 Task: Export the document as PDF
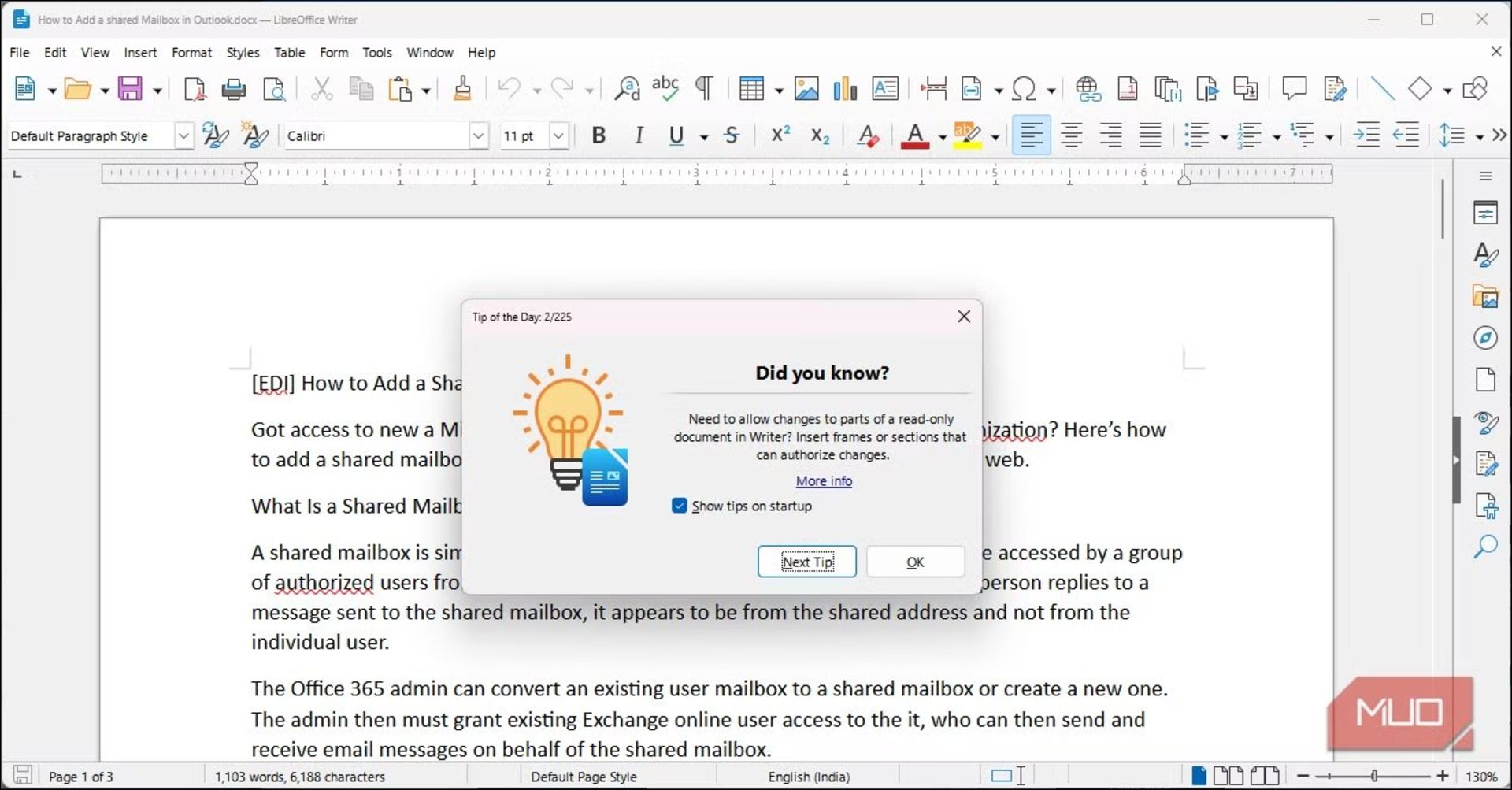[194, 89]
